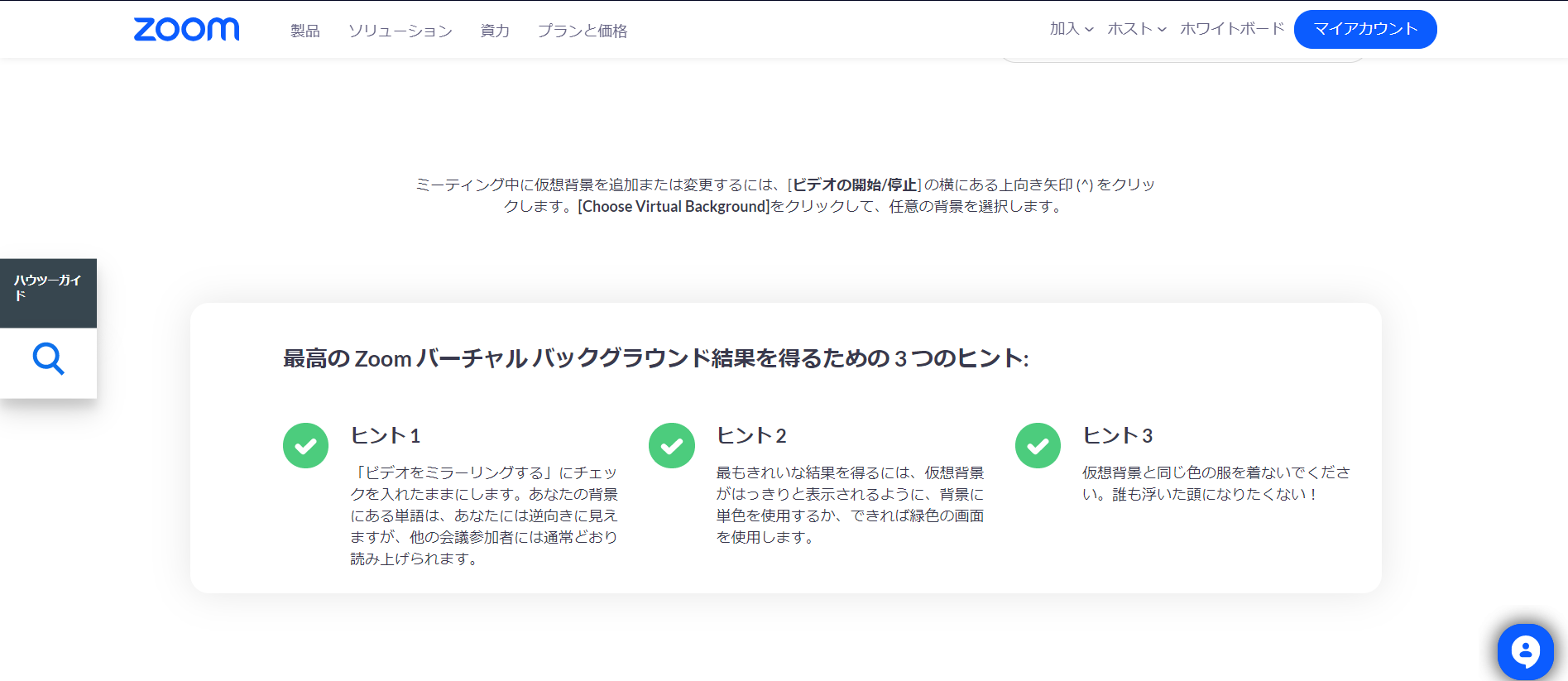
Task: Click the 3つのヒント section title
Action: [655, 358]
